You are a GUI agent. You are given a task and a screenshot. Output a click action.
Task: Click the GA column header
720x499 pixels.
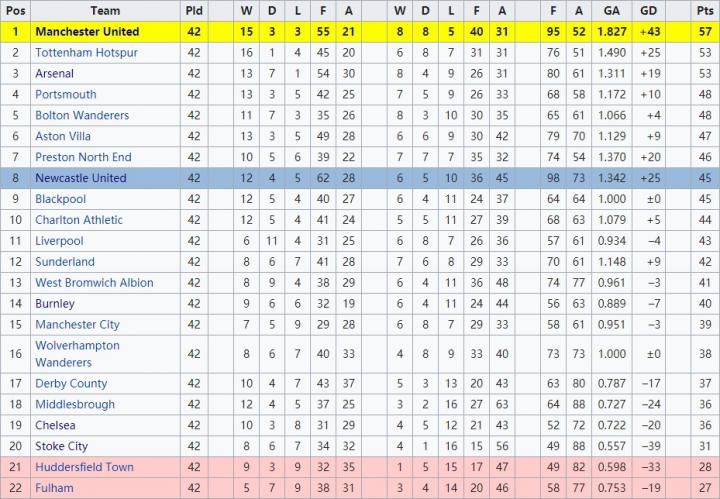coord(612,11)
